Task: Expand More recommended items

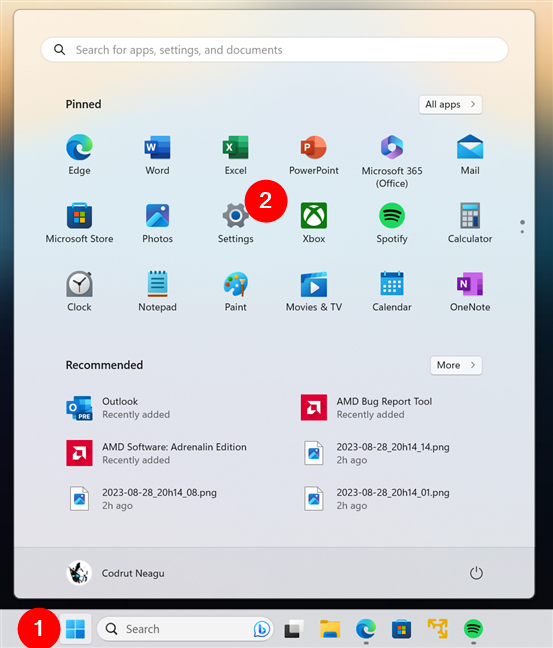Action: (456, 365)
